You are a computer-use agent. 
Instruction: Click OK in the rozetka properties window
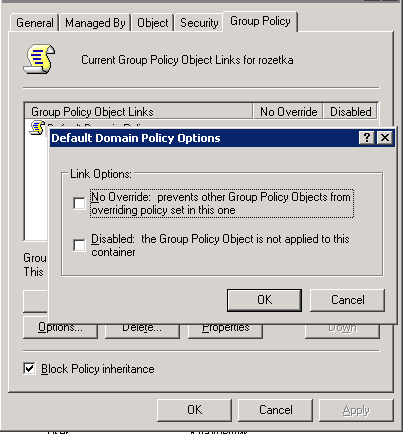tap(194, 410)
